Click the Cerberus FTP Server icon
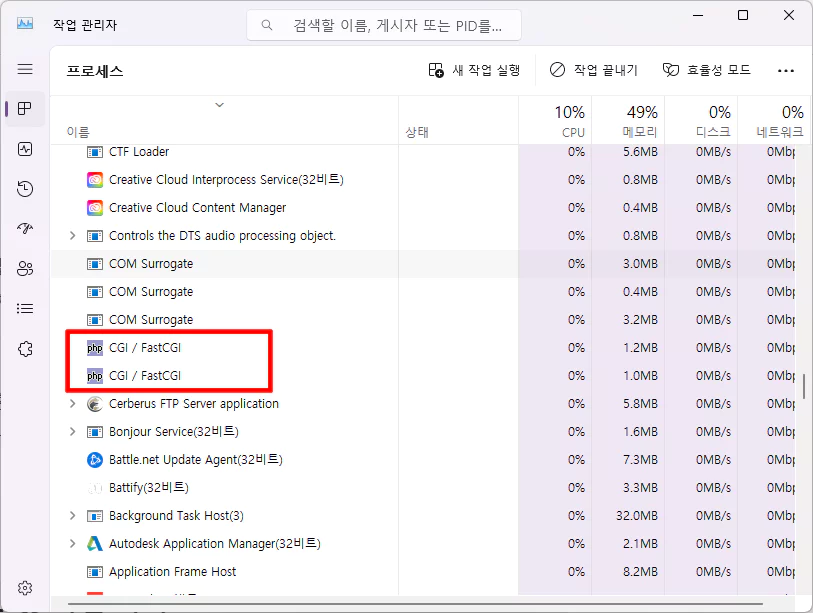 pos(95,404)
